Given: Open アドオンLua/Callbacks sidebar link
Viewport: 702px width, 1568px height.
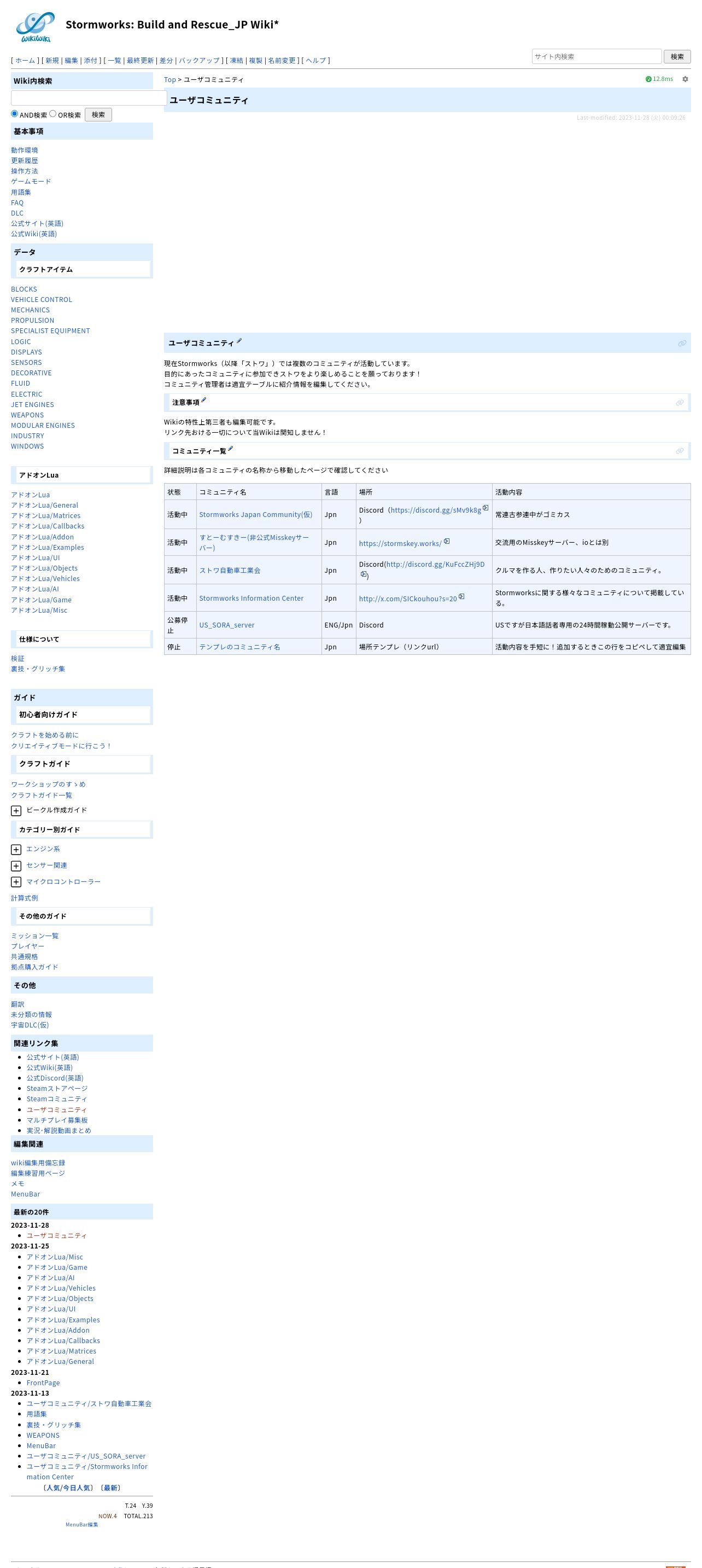Looking at the screenshot, I should (x=48, y=526).
